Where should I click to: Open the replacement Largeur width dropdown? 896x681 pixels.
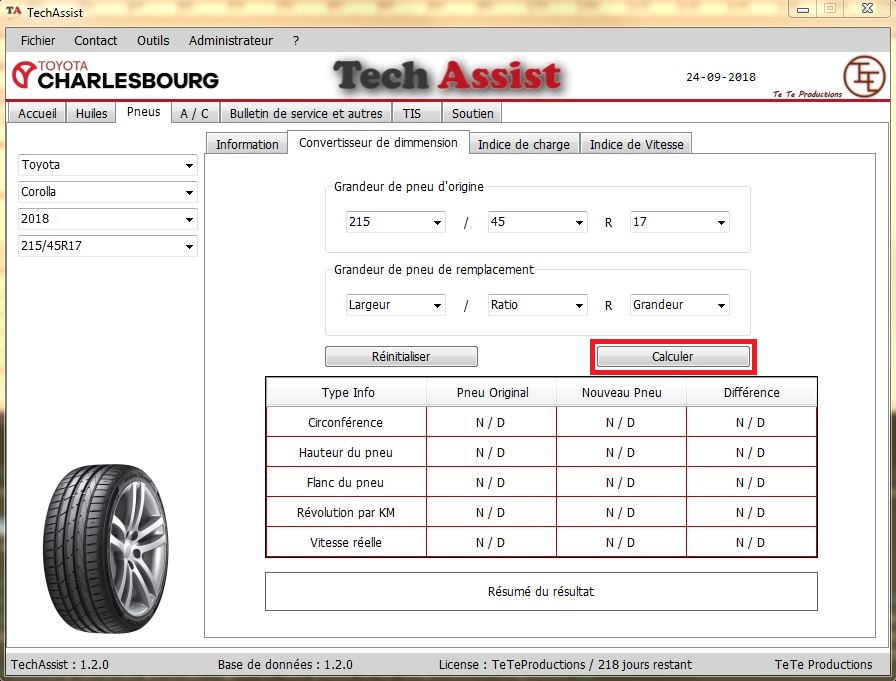(x=395, y=305)
